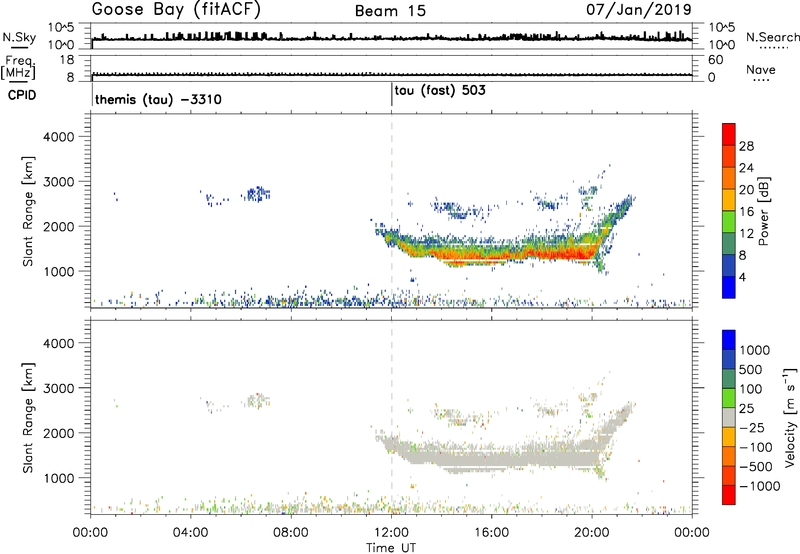Click the blue bottom of power colorbar
The image size is (800, 554).
pyautogui.click(x=729, y=287)
